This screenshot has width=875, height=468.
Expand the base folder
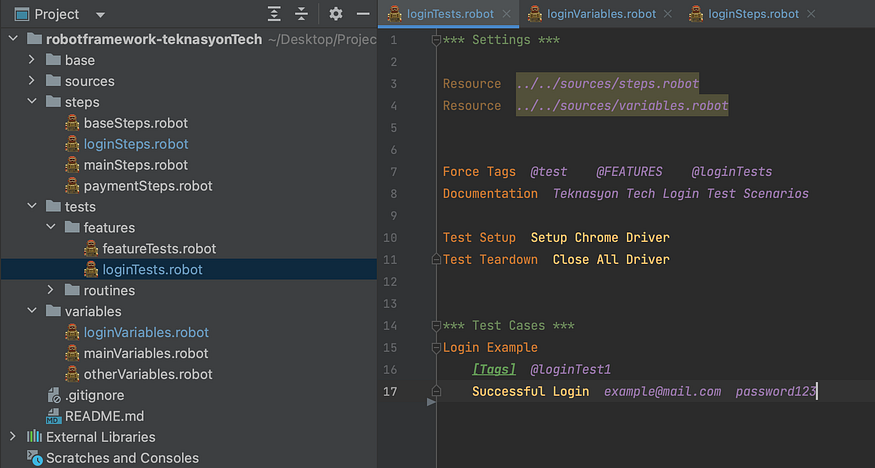click(x=32, y=60)
